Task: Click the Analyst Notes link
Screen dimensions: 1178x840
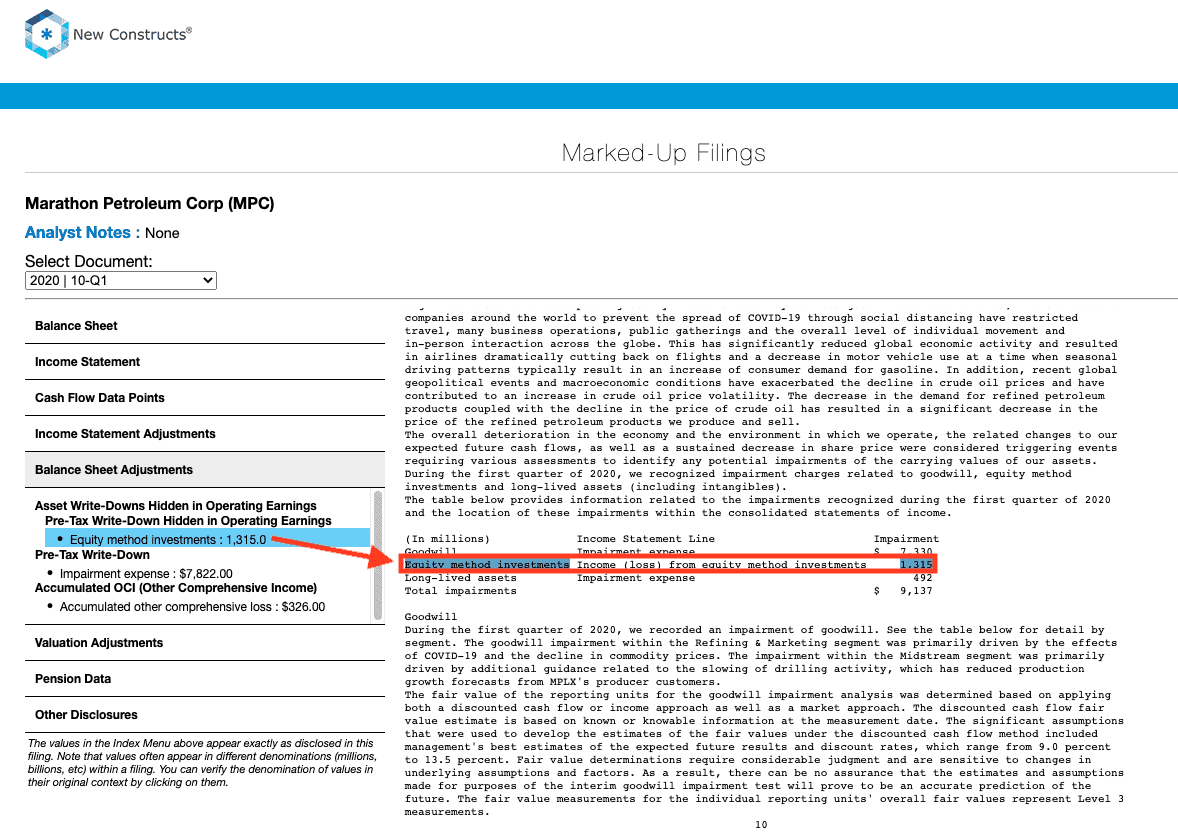Action: [77, 233]
